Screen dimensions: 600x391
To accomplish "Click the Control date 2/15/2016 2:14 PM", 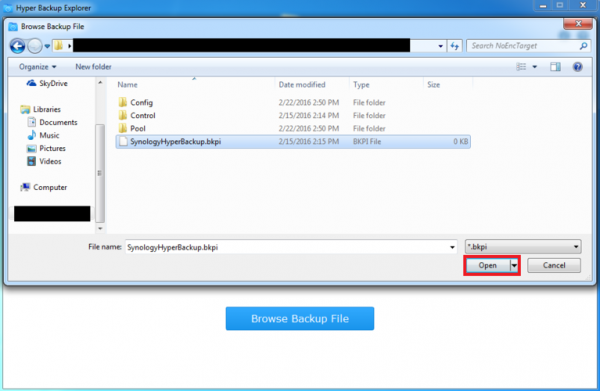I will pos(309,116).
